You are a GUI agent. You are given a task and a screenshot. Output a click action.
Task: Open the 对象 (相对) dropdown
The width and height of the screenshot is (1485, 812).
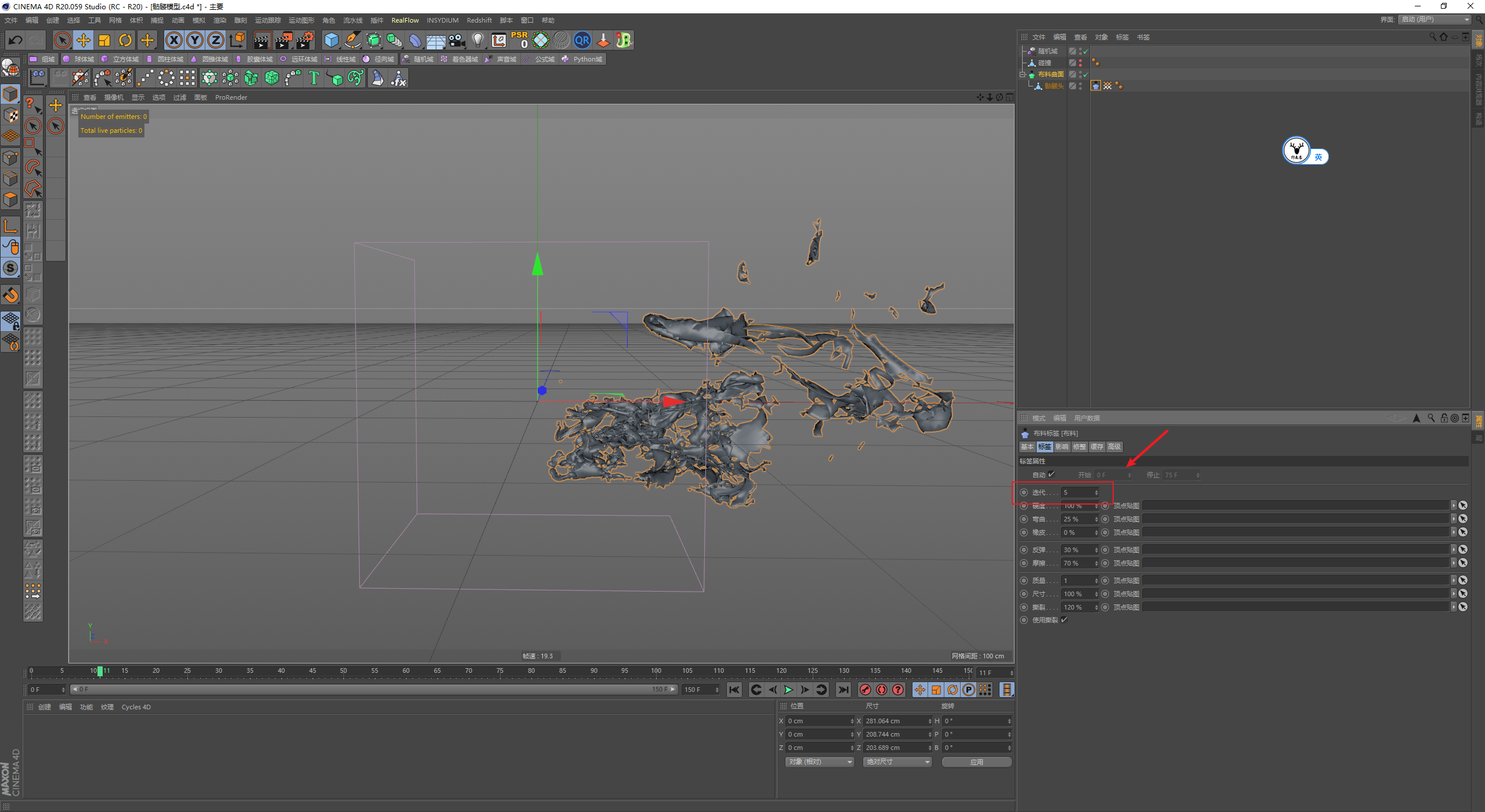pos(819,762)
